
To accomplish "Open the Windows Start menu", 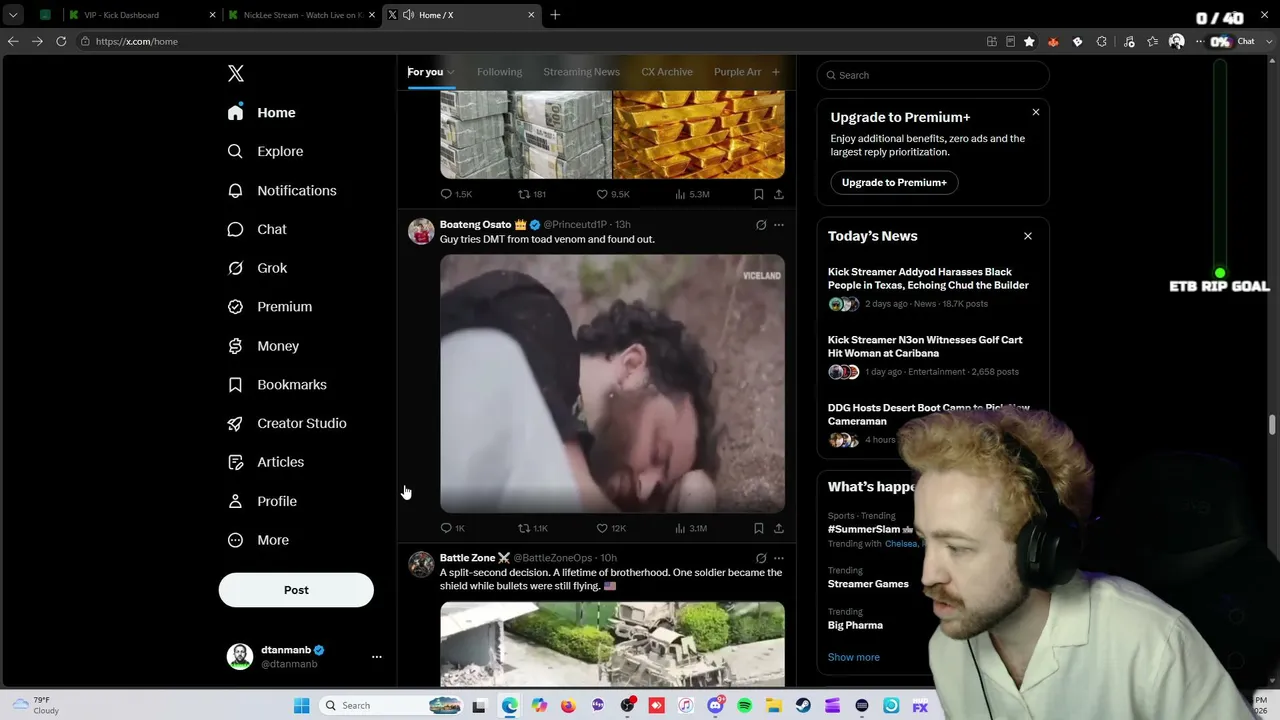I will click(x=302, y=706).
